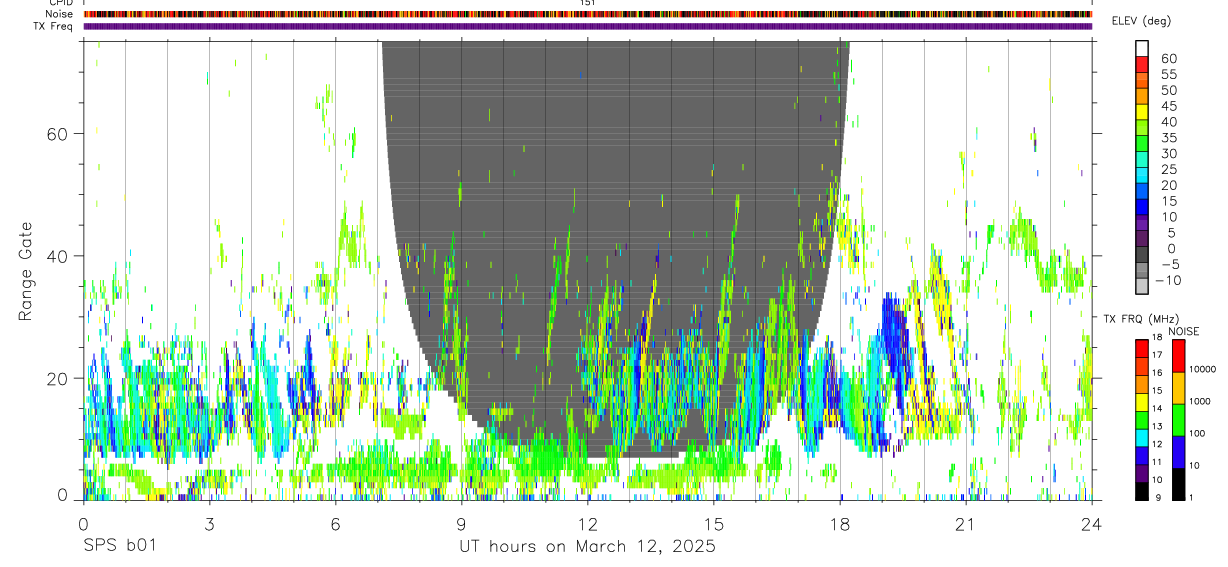Viewport: 1228px width, 567px height.
Task: Click the cyan segment of the TX FRQ colorbar
Action: [x=1142, y=438]
